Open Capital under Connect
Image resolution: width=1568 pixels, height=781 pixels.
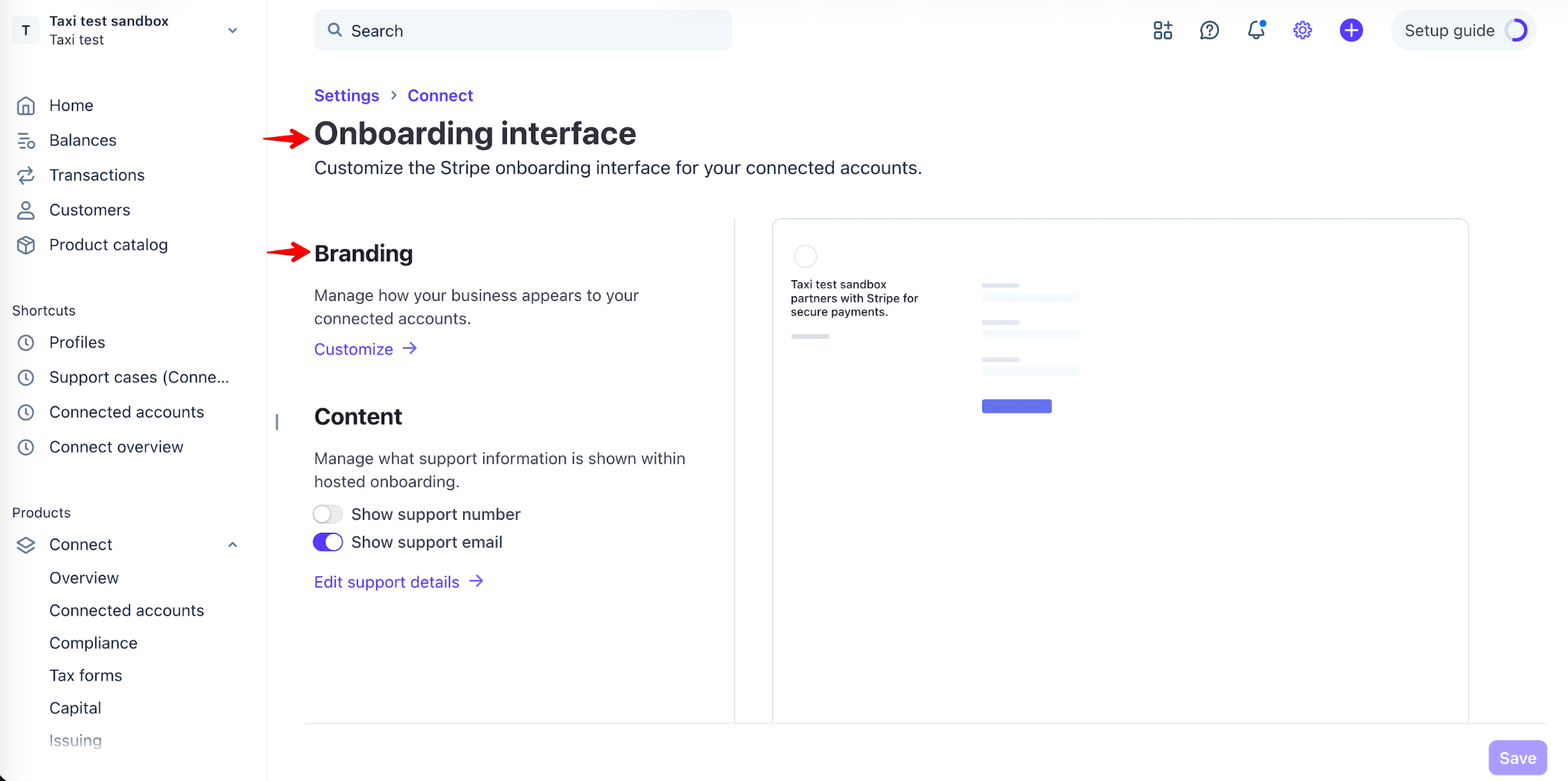75,708
